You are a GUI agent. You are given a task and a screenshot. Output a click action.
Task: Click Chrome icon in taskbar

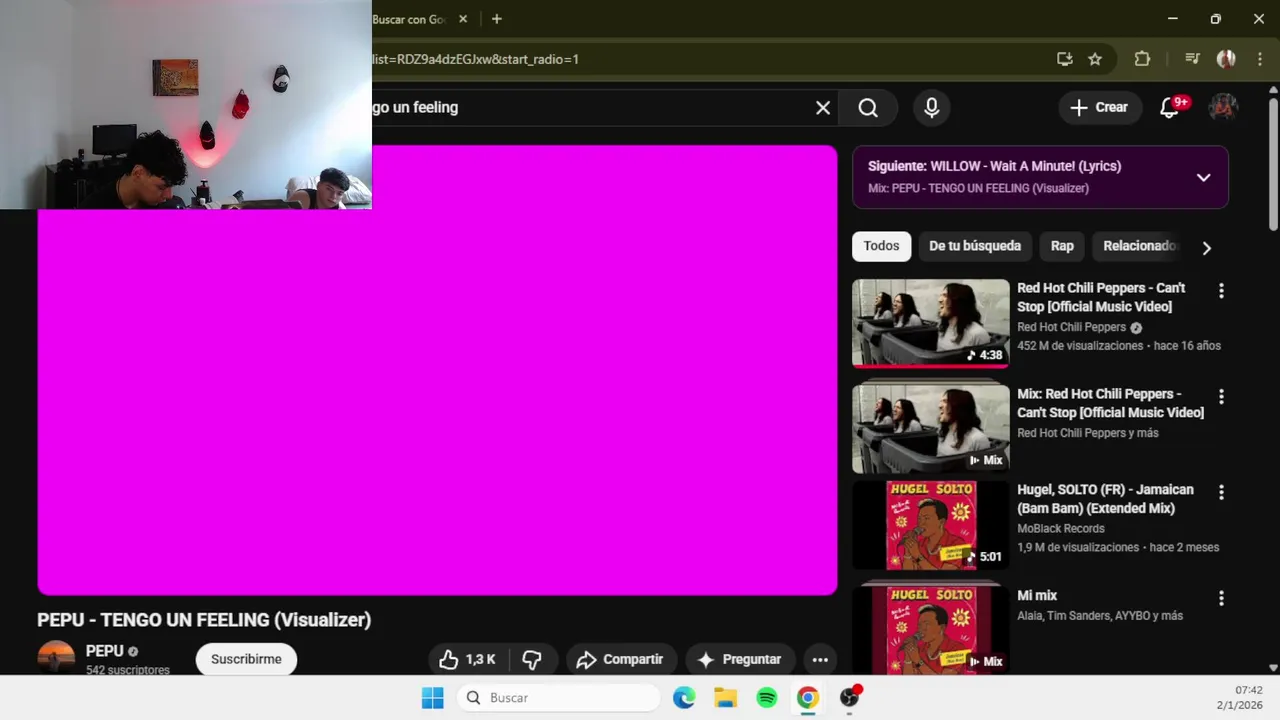click(x=808, y=698)
